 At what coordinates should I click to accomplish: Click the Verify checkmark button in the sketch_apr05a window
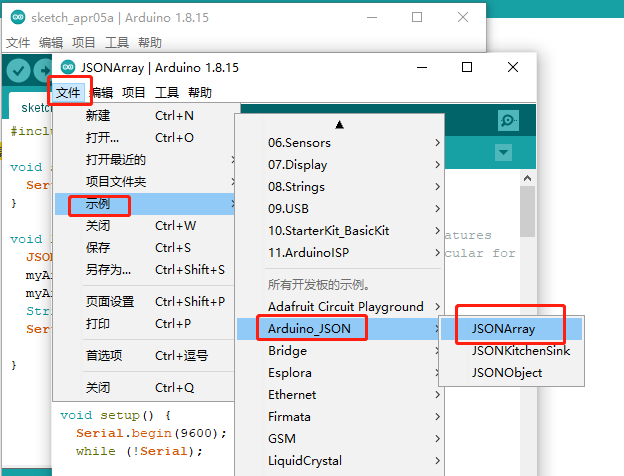18,71
